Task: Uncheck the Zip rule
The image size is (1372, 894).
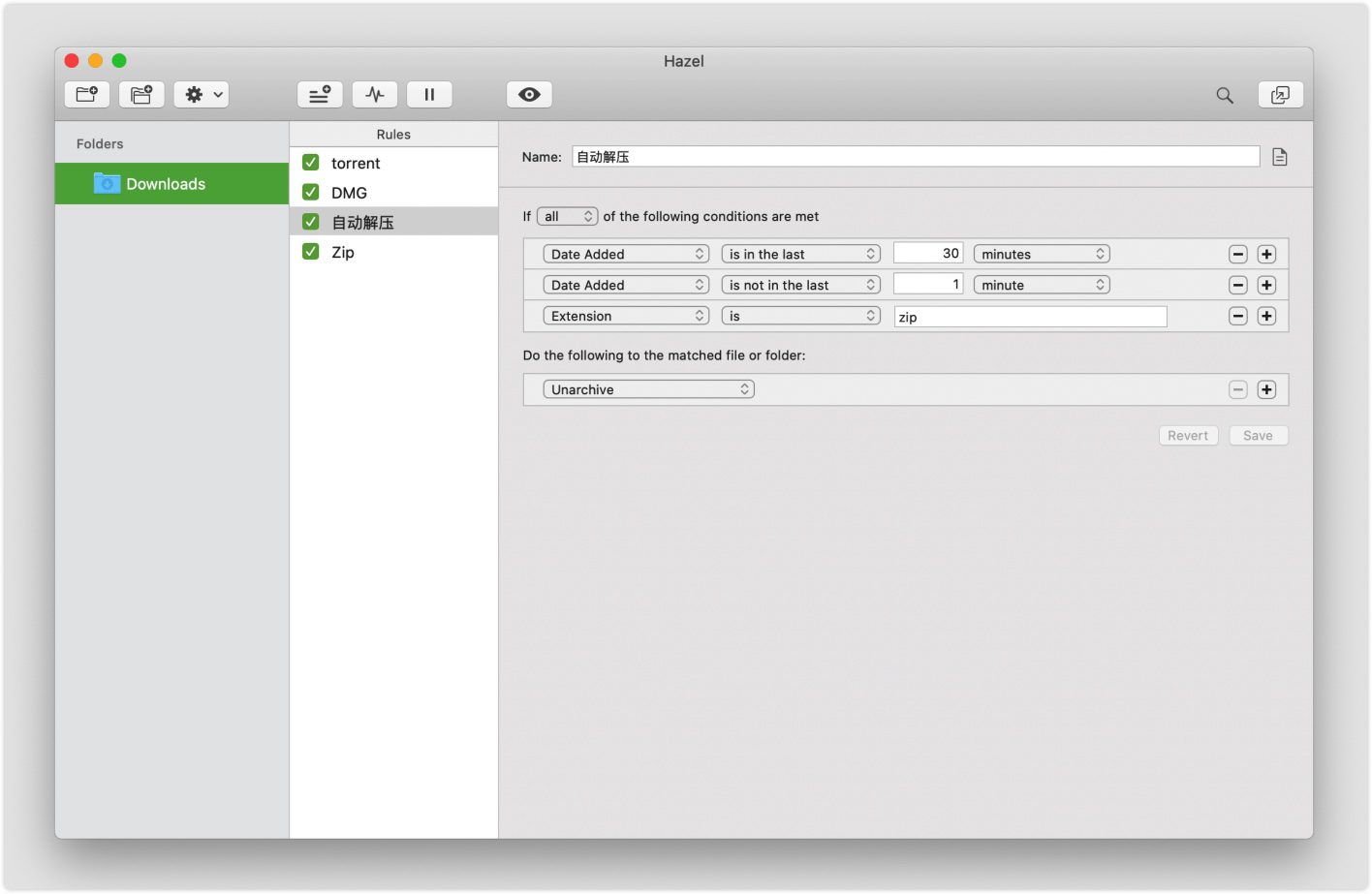Action: [311, 252]
